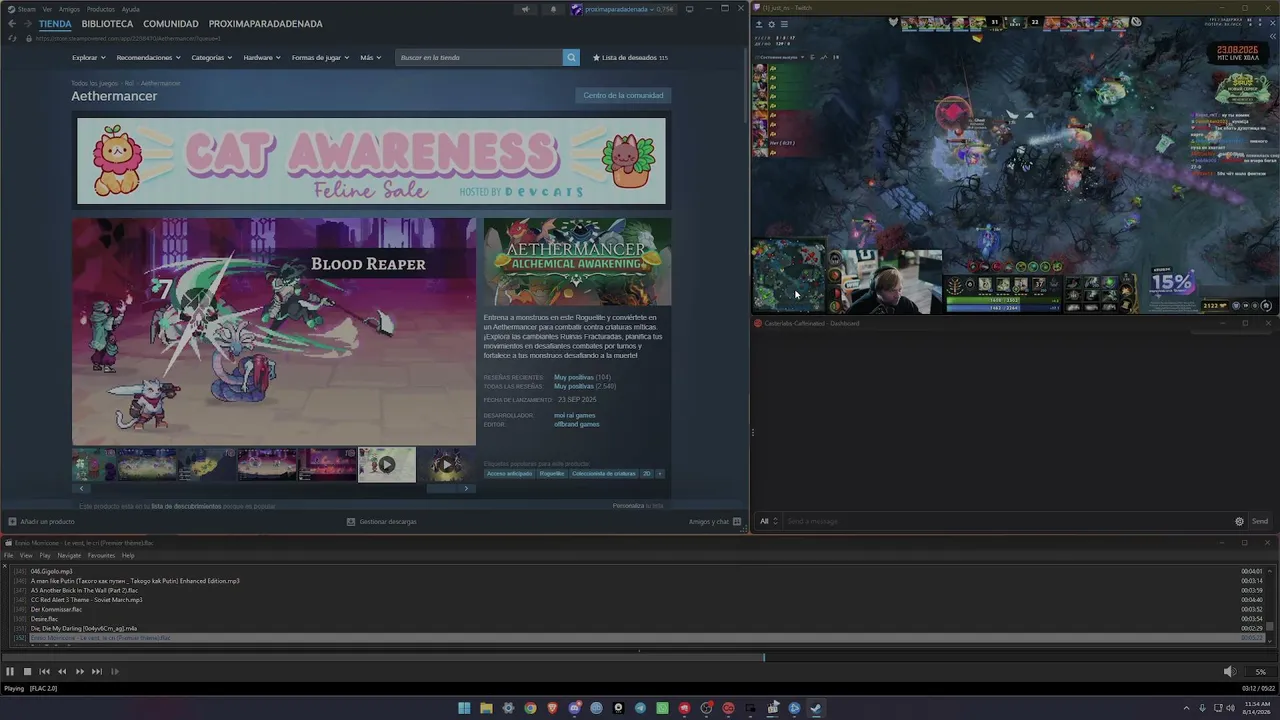The image size is (1280, 720).
Task: Open Steam notifications bell
Action: [553, 9]
